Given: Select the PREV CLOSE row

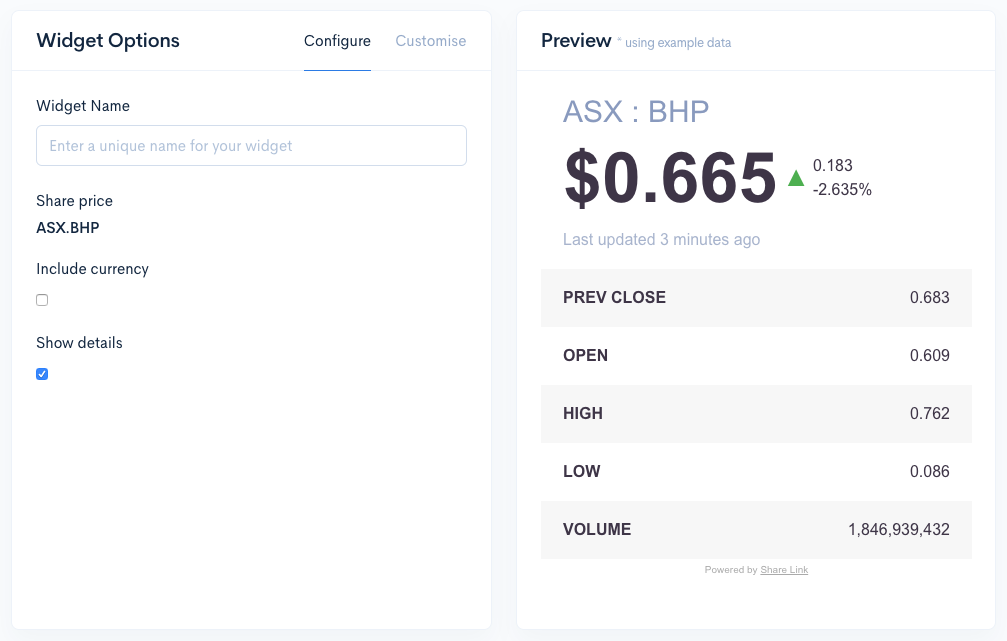Looking at the screenshot, I should coord(756,297).
